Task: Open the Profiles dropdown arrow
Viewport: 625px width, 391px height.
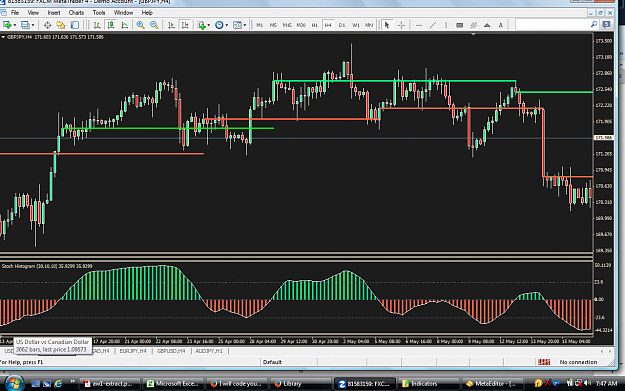Action: coord(33,25)
